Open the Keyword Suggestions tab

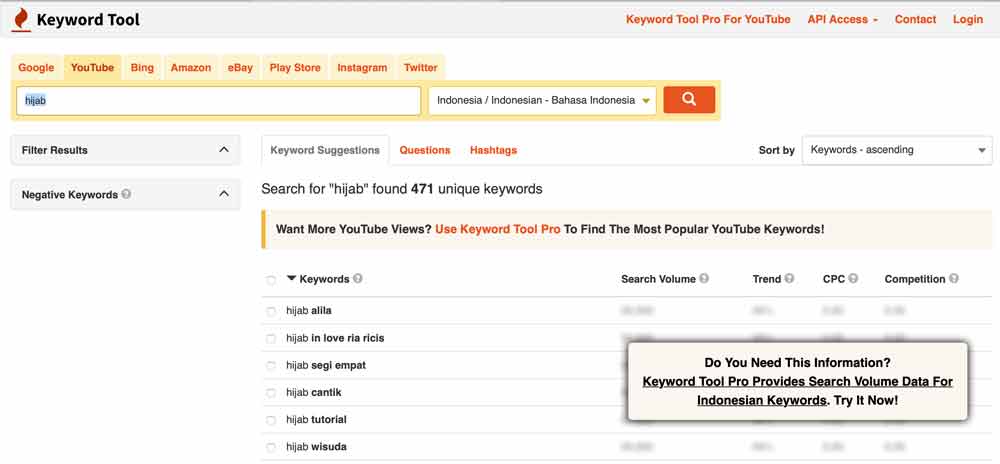pos(325,150)
